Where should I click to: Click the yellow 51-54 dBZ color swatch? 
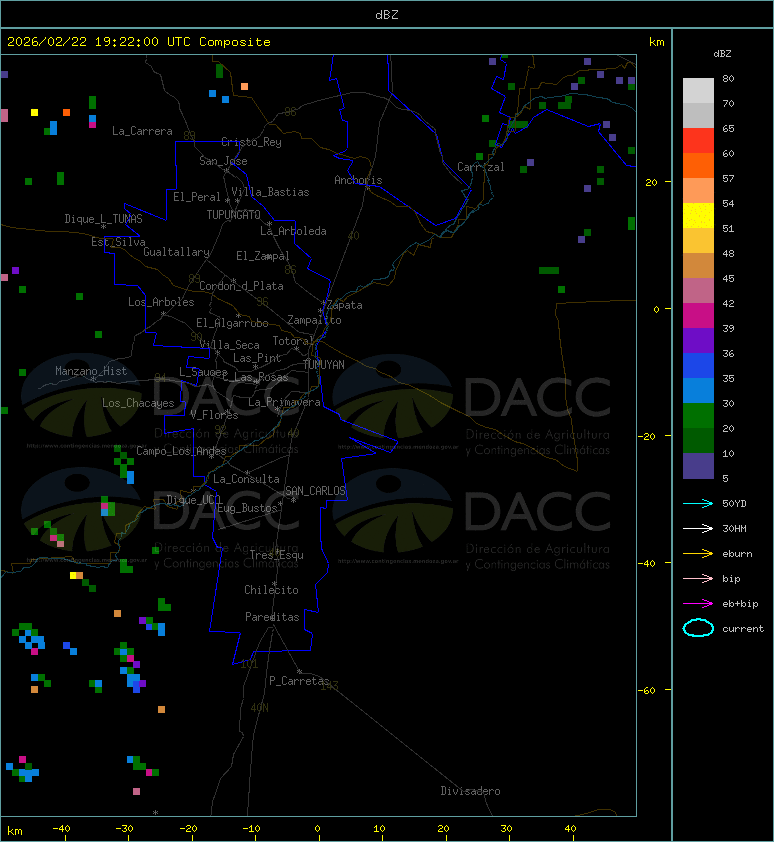[698, 215]
